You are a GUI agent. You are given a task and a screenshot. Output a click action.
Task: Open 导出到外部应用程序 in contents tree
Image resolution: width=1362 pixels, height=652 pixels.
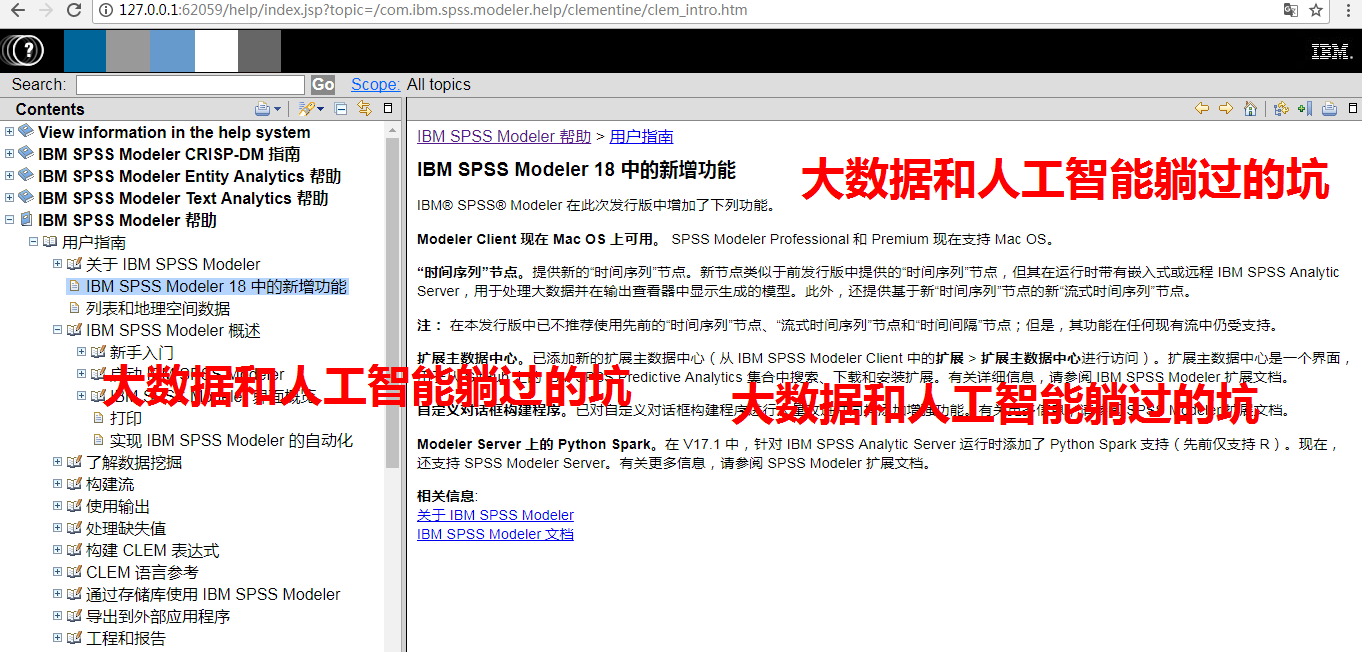[158, 616]
